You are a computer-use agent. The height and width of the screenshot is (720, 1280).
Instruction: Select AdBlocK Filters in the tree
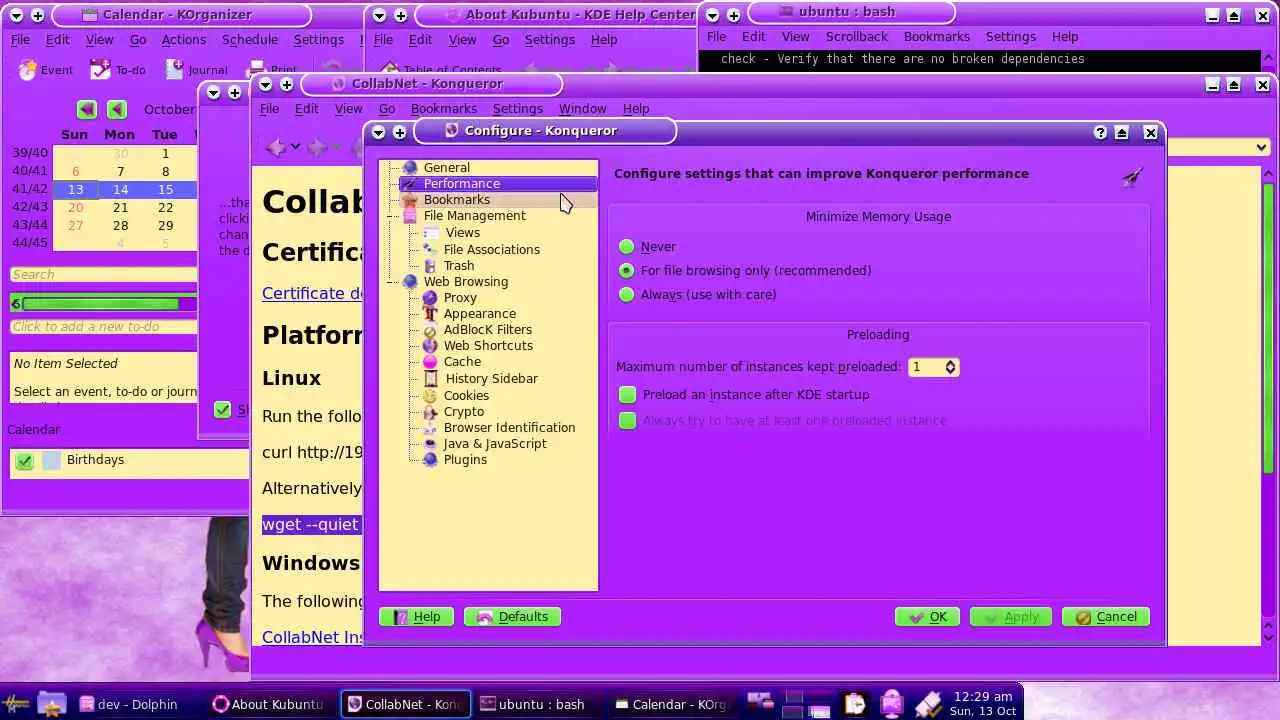(487, 329)
